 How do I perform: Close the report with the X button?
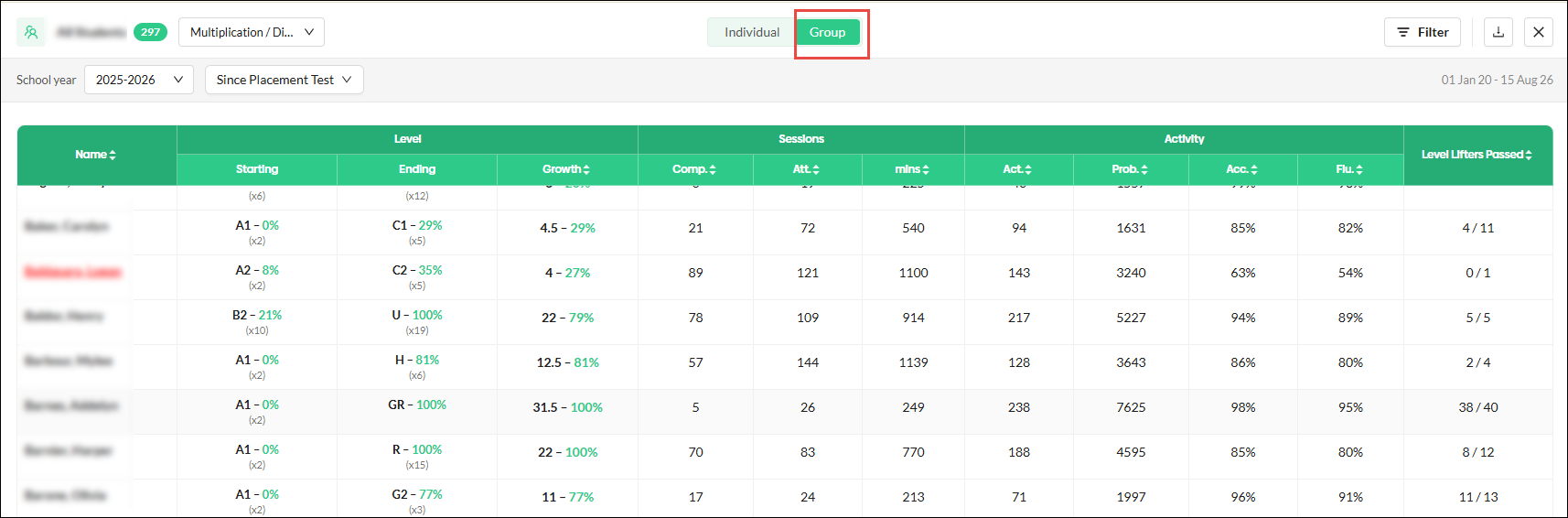pyautogui.click(x=1539, y=32)
